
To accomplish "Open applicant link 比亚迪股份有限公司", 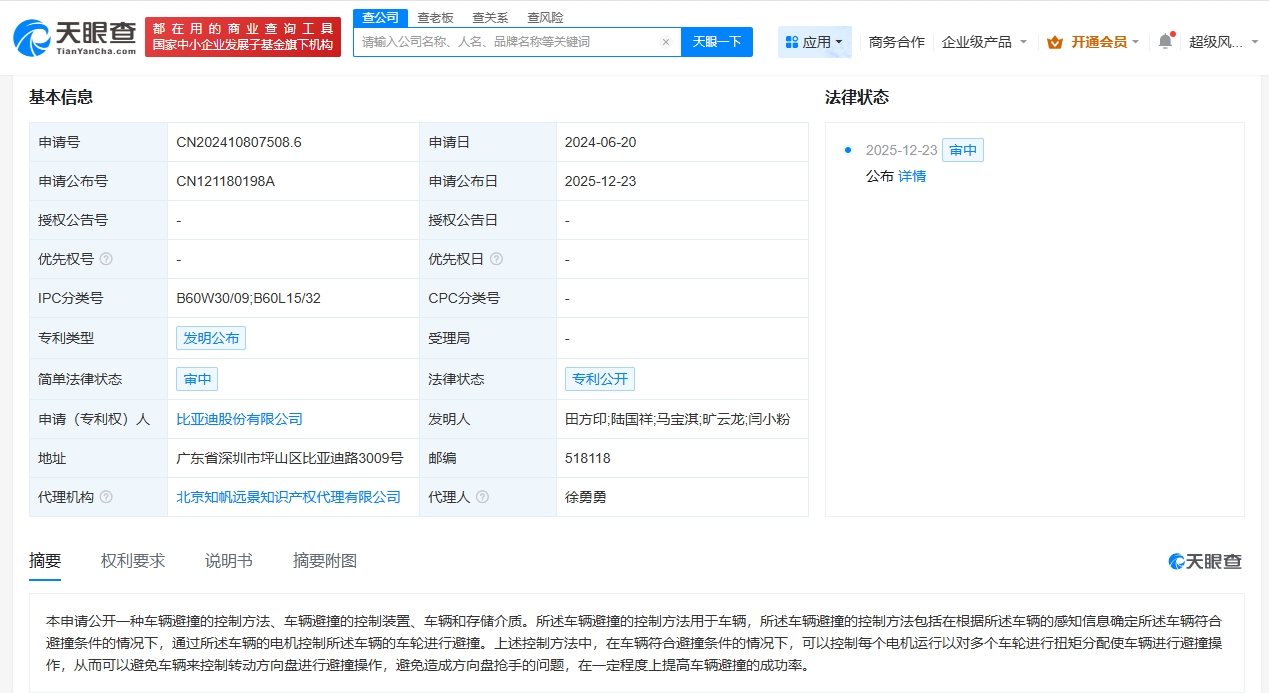I will [x=239, y=419].
